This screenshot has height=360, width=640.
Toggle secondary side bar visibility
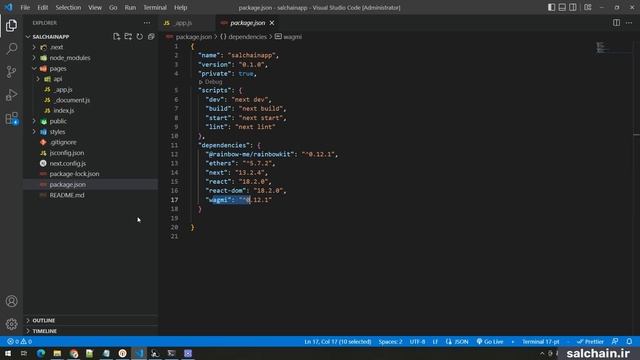point(573,7)
